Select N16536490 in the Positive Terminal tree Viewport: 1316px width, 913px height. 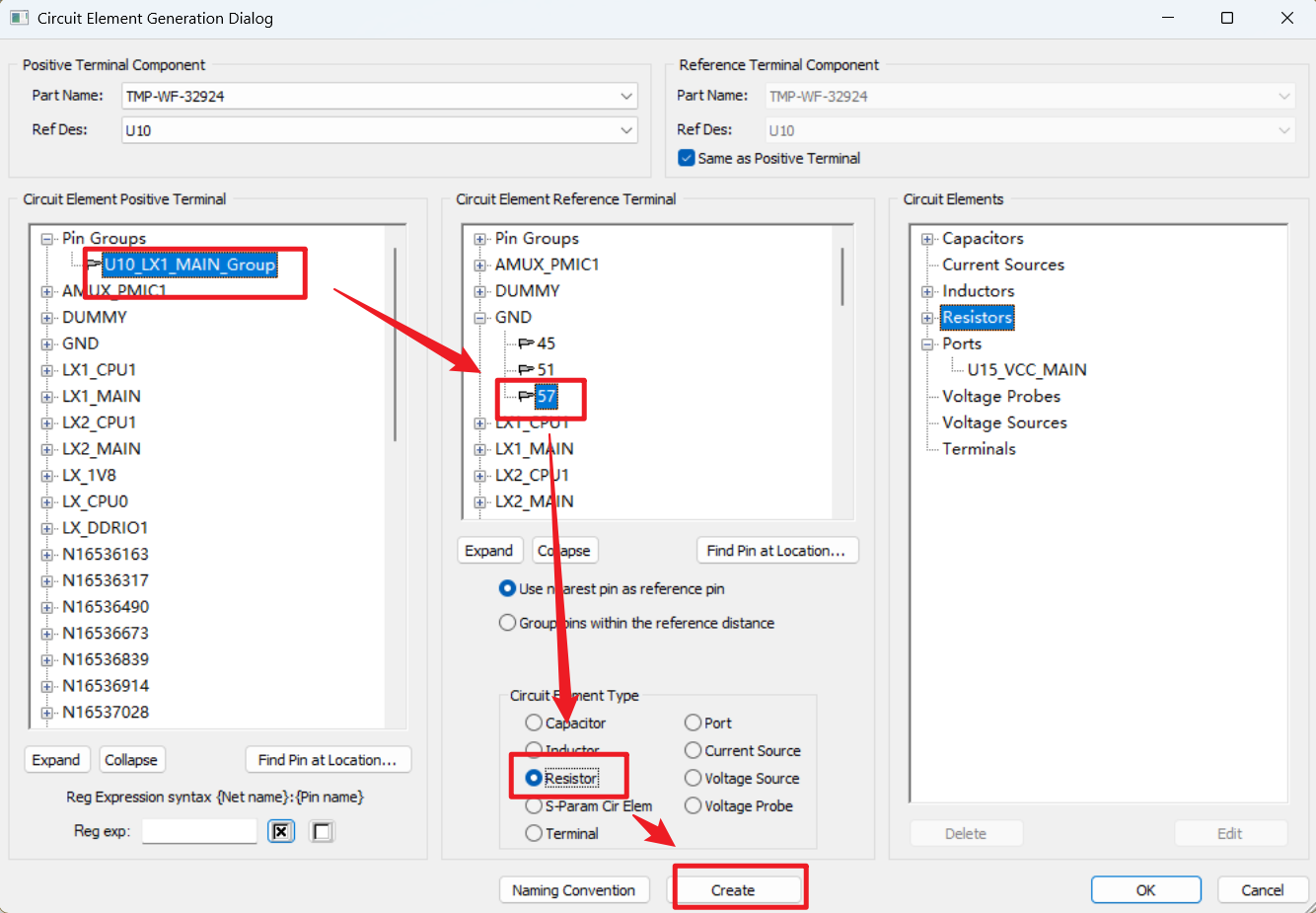(x=106, y=607)
